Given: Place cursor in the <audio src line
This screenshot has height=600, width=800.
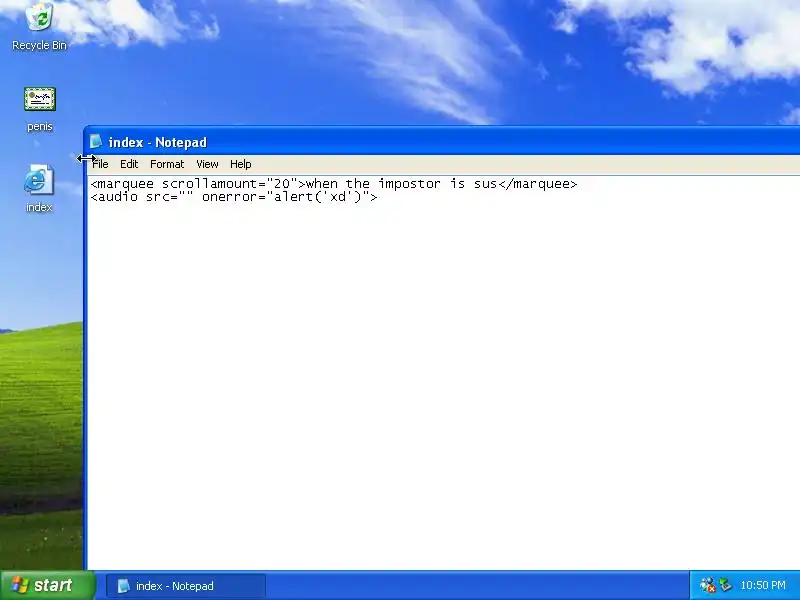Looking at the screenshot, I should click(234, 197).
